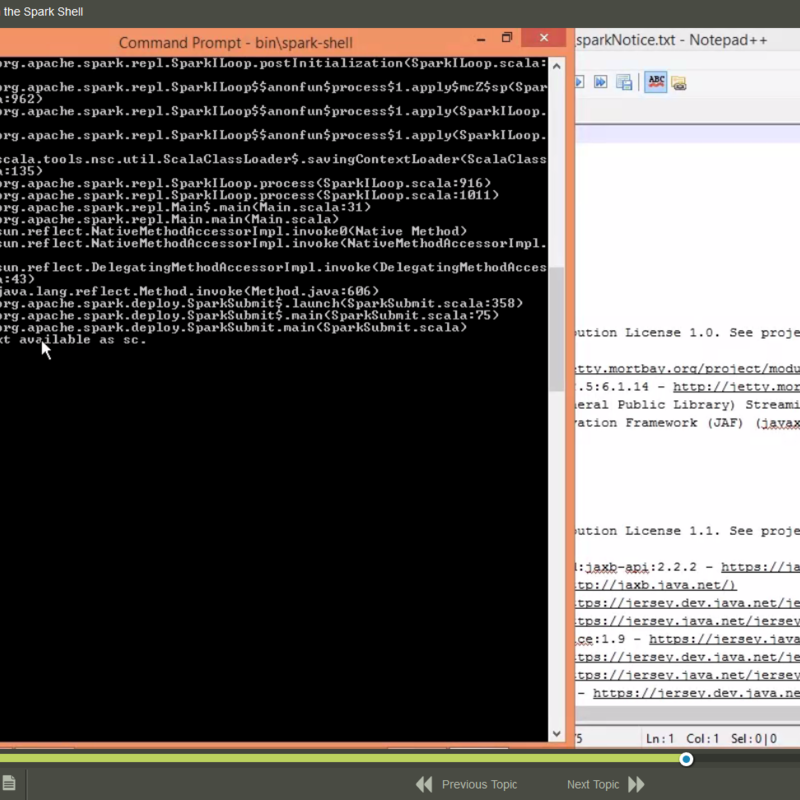The height and width of the screenshot is (800, 800).
Task: Click the sparkNotice.txt - Notepad++ title
Action: tap(671, 40)
